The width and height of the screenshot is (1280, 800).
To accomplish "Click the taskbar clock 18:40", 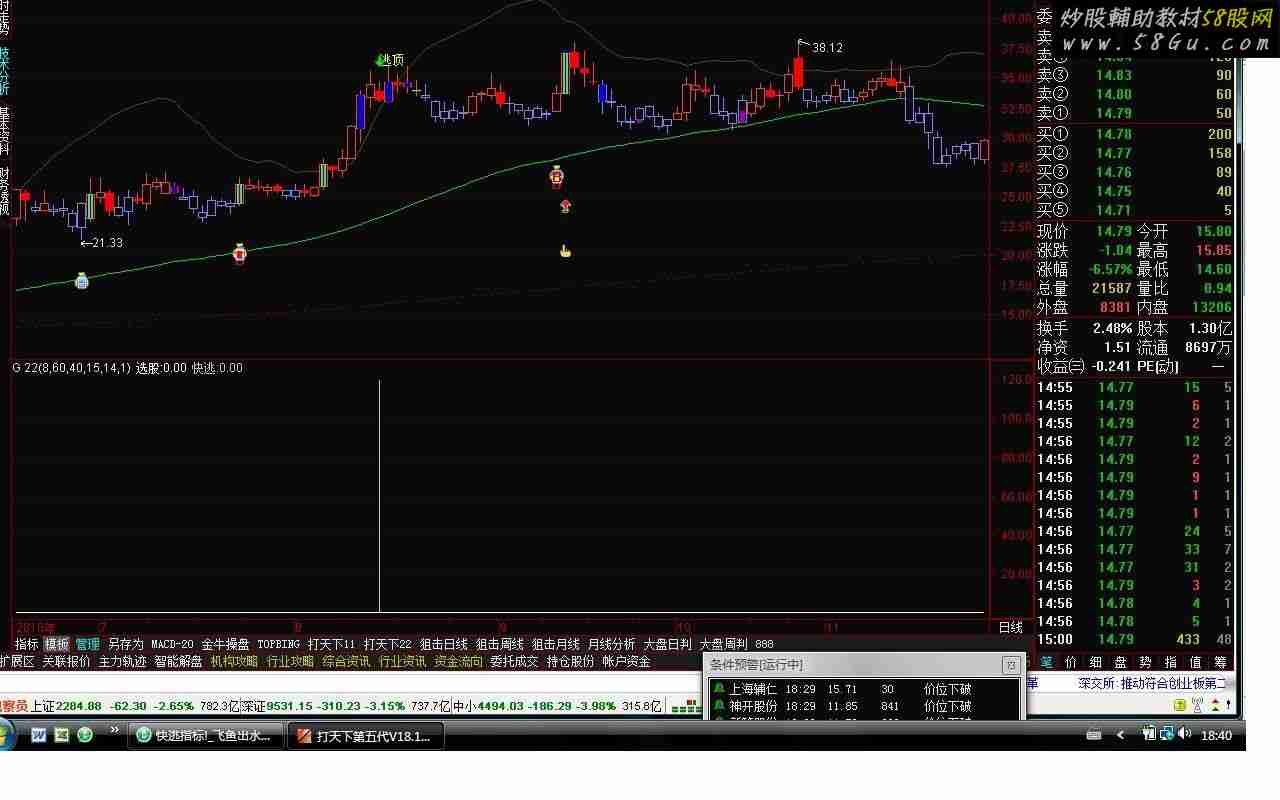I will pyautogui.click(x=1216, y=735).
